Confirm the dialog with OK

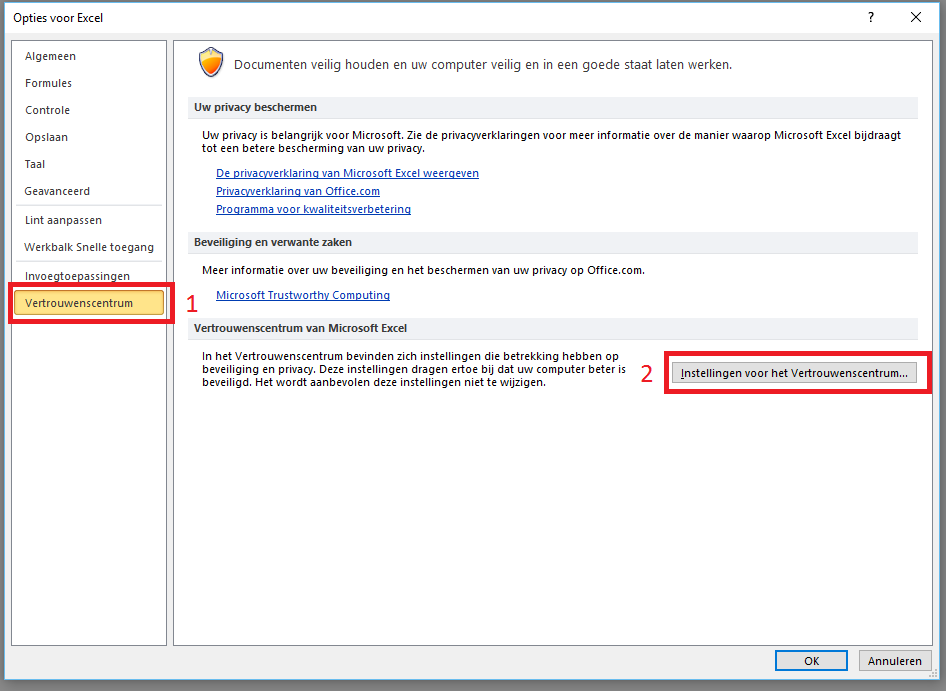(811, 661)
